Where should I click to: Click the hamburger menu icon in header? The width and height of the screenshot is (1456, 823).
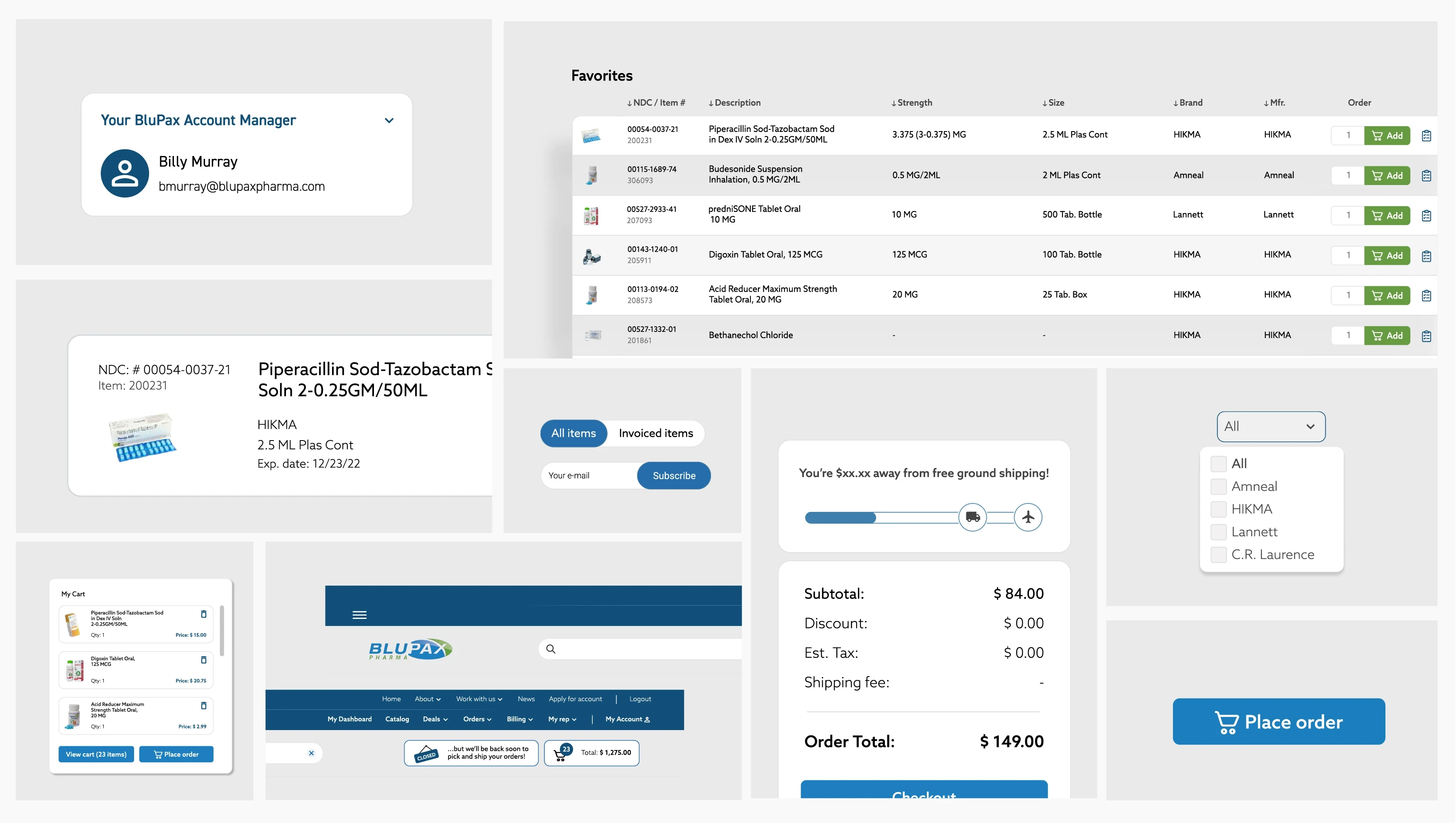(x=359, y=615)
